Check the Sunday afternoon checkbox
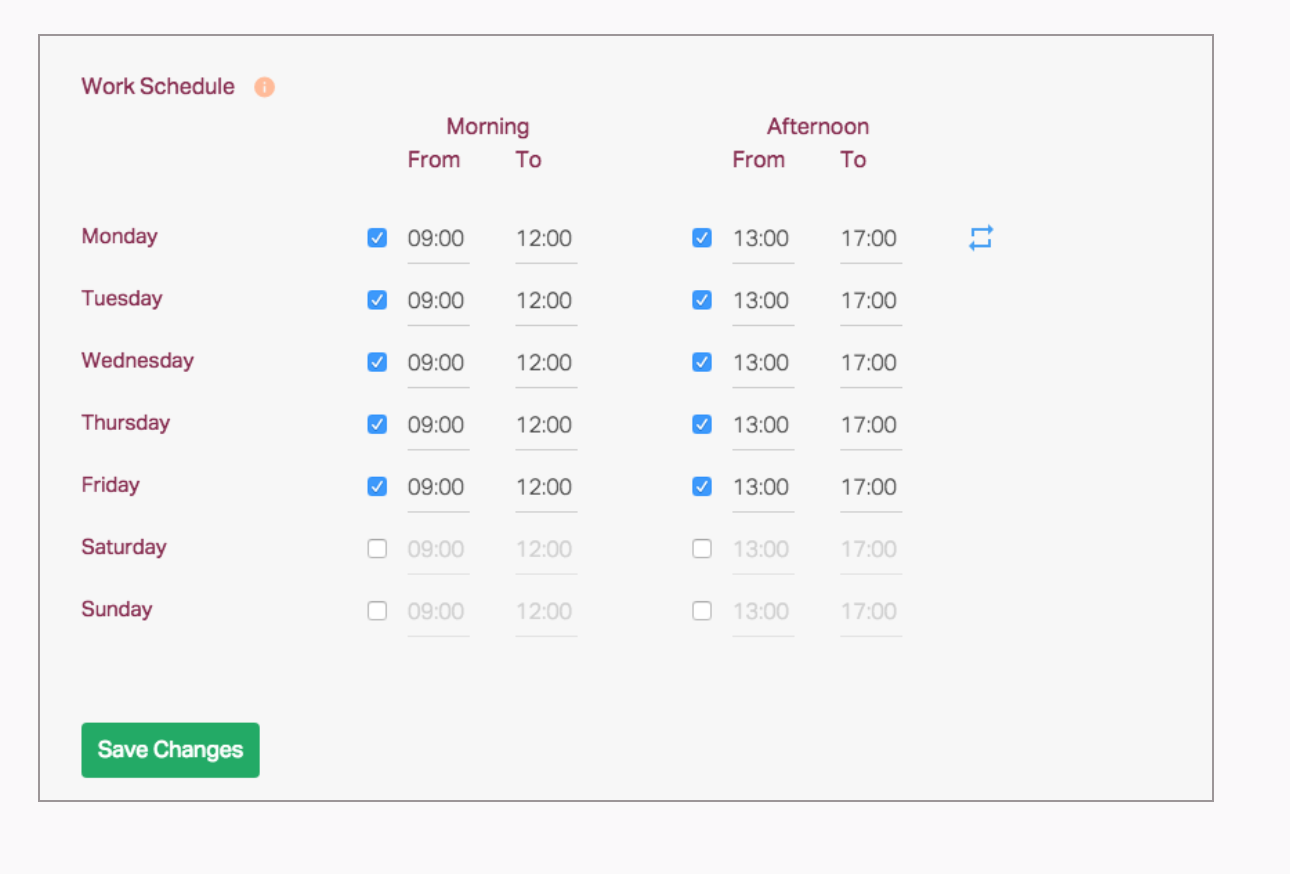Screen dimensions: 1290x874 pos(702,611)
